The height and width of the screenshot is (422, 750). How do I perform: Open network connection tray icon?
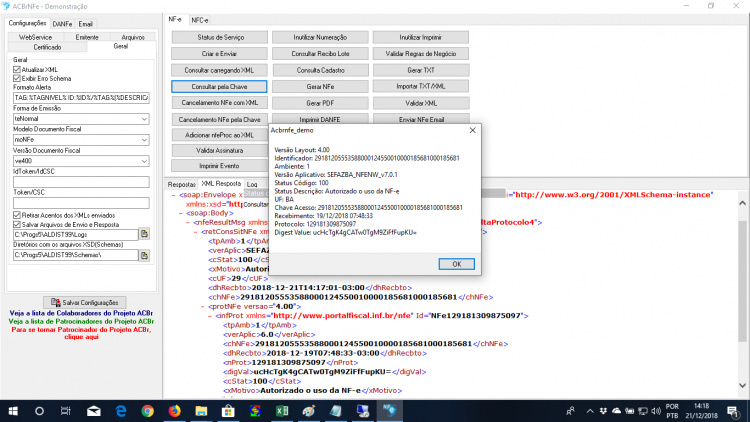click(643, 411)
